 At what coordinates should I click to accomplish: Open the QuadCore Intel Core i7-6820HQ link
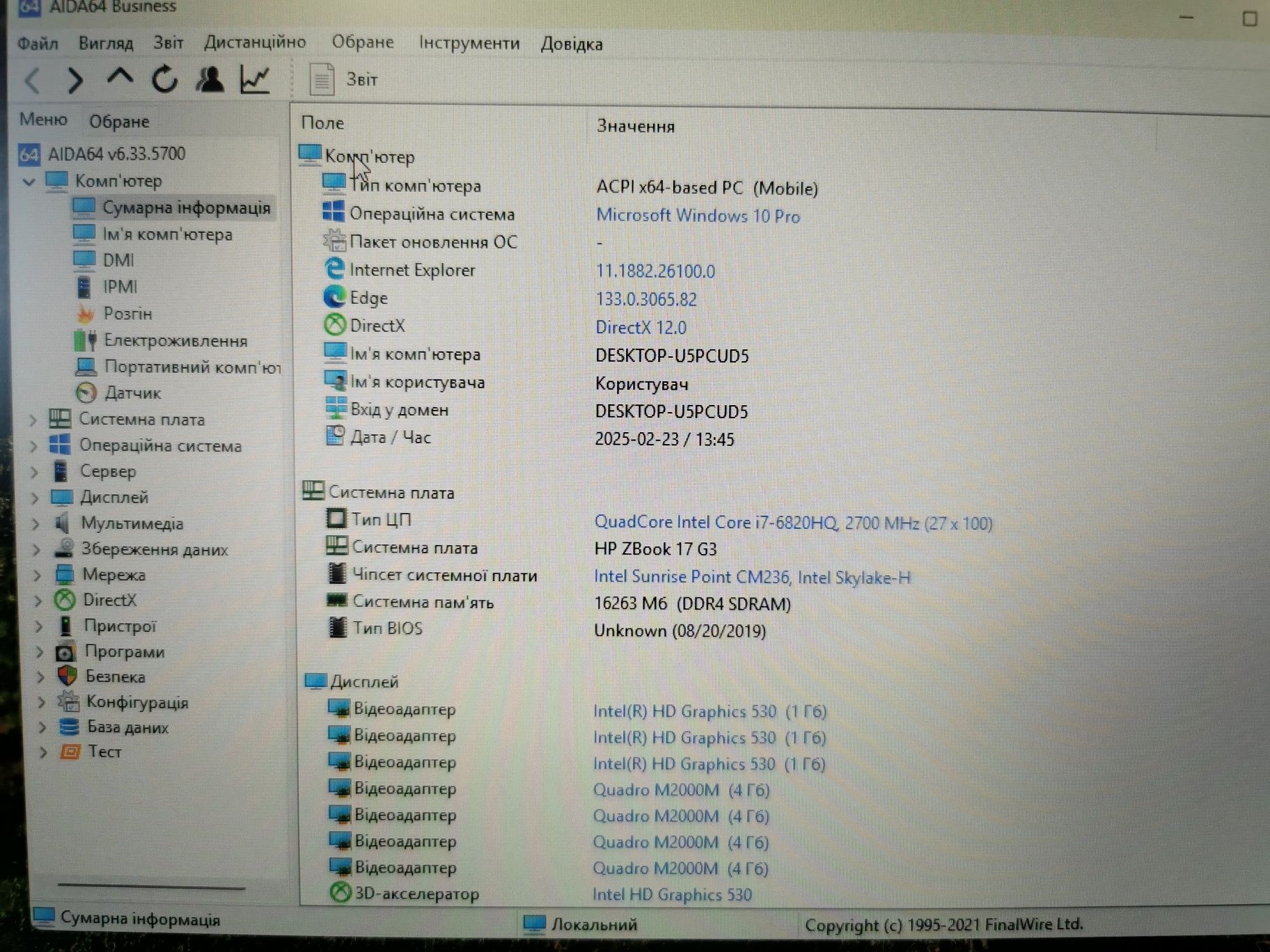[793, 523]
